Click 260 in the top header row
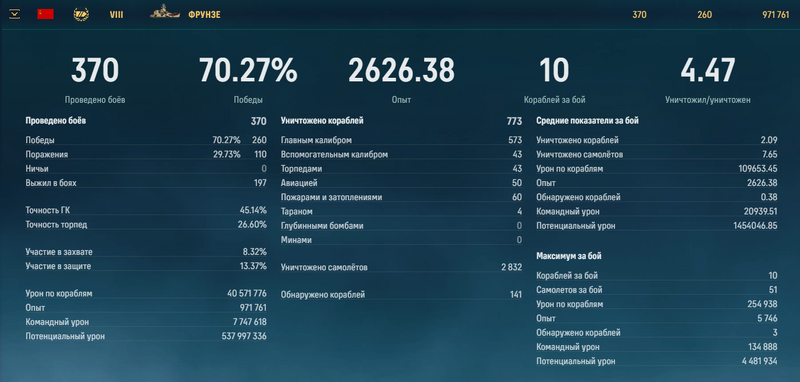The height and width of the screenshot is (382, 800). click(x=705, y=15)
